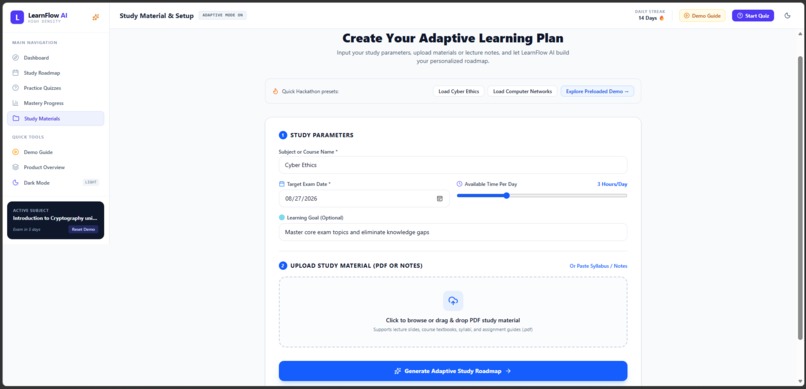Click the Introduction to Cryptography active subject
The width and height of the screenshot is (806, 389).
(x=55, y=218)
